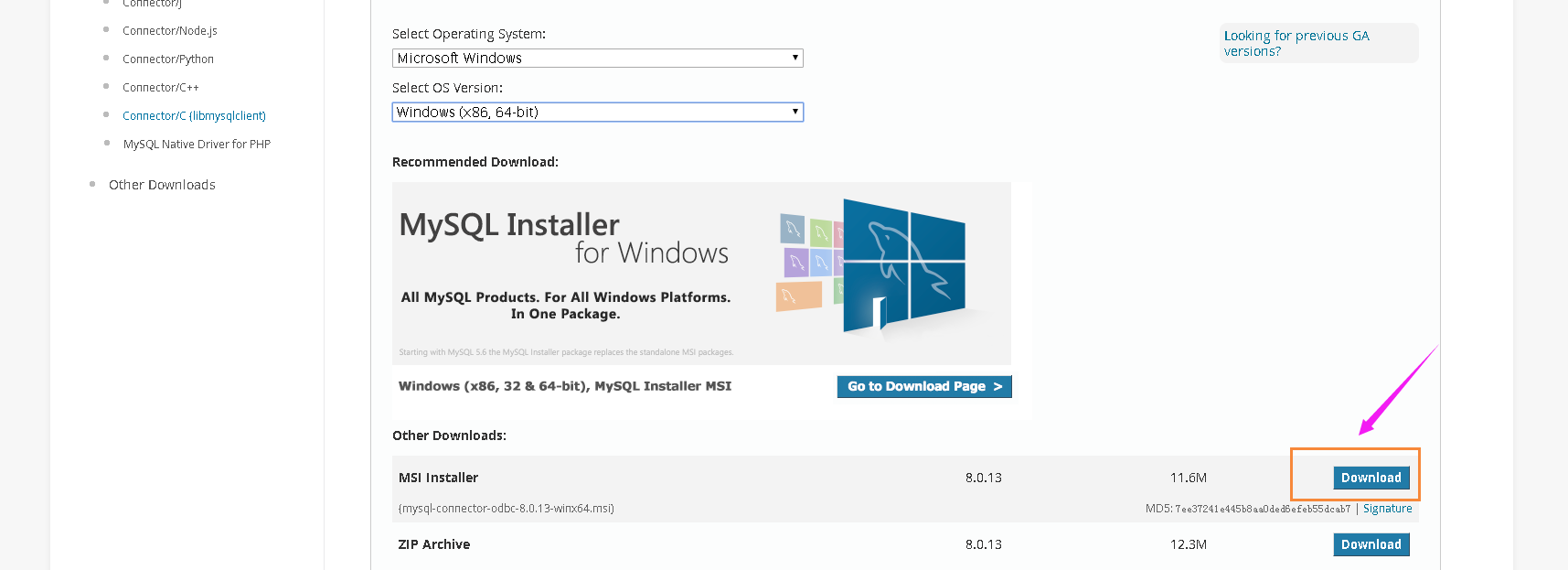Open the Select Operating System dropdown
This screenshot has width=1568, height=570.
coord(598,58)
